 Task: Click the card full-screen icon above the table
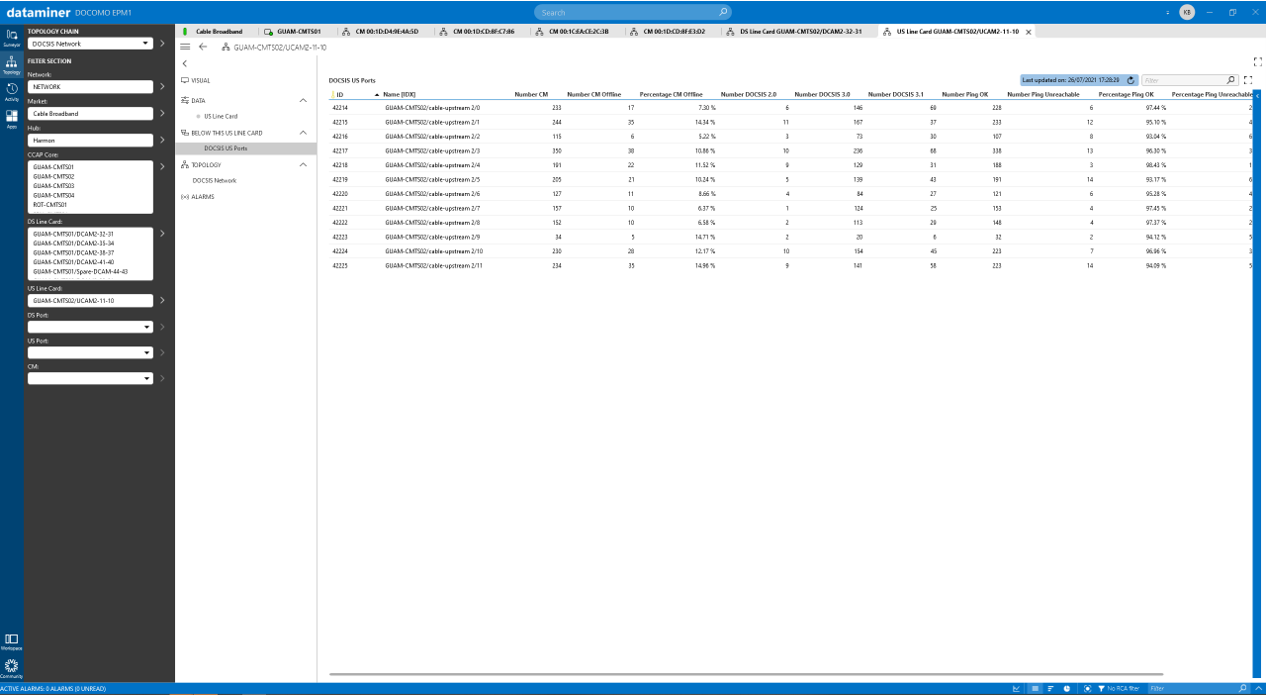1257,61
